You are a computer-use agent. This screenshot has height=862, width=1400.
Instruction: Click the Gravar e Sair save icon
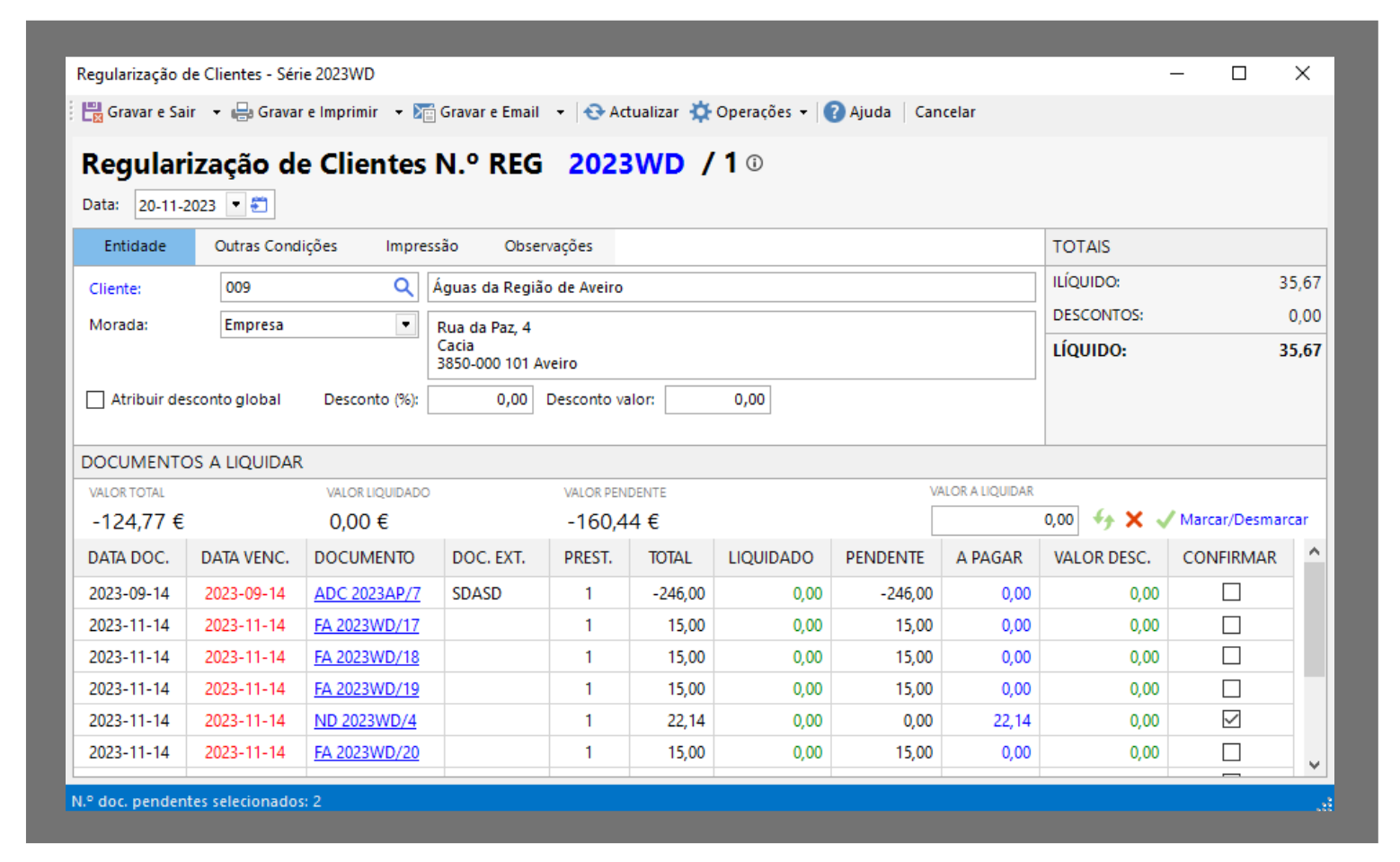(x=92, y=112)
